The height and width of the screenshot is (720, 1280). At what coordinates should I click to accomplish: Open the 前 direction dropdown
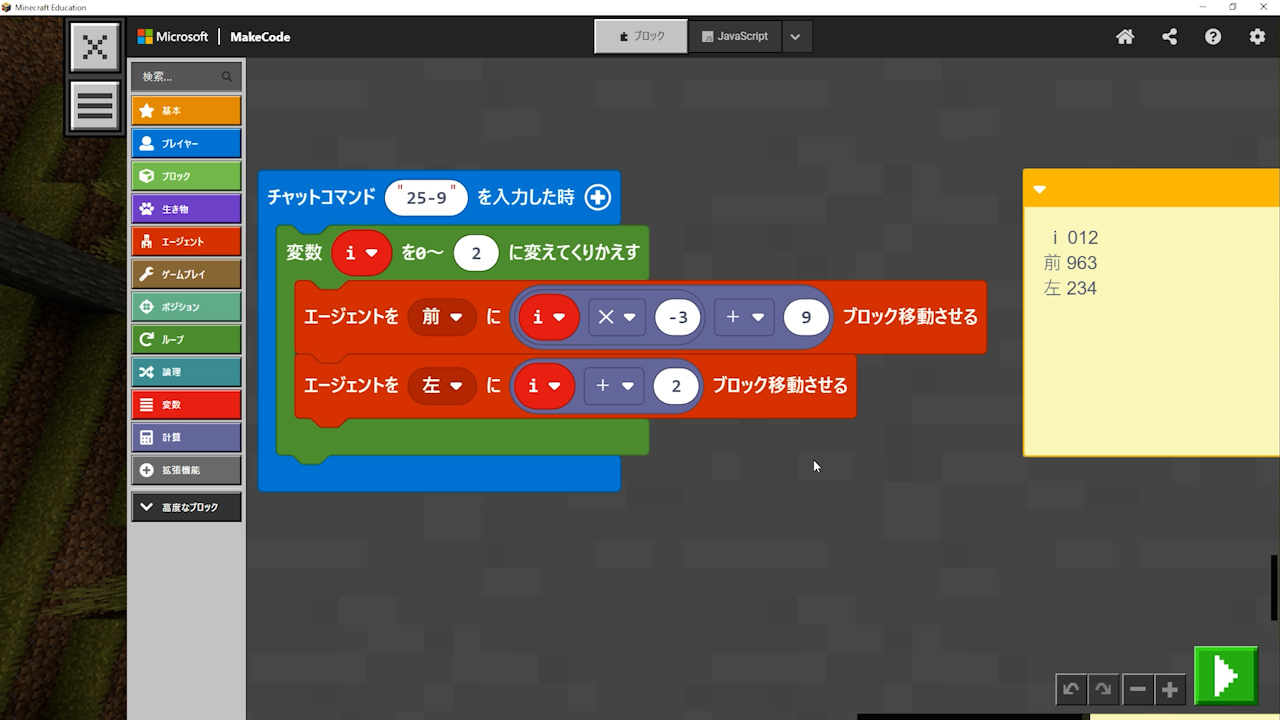point(441,317)
